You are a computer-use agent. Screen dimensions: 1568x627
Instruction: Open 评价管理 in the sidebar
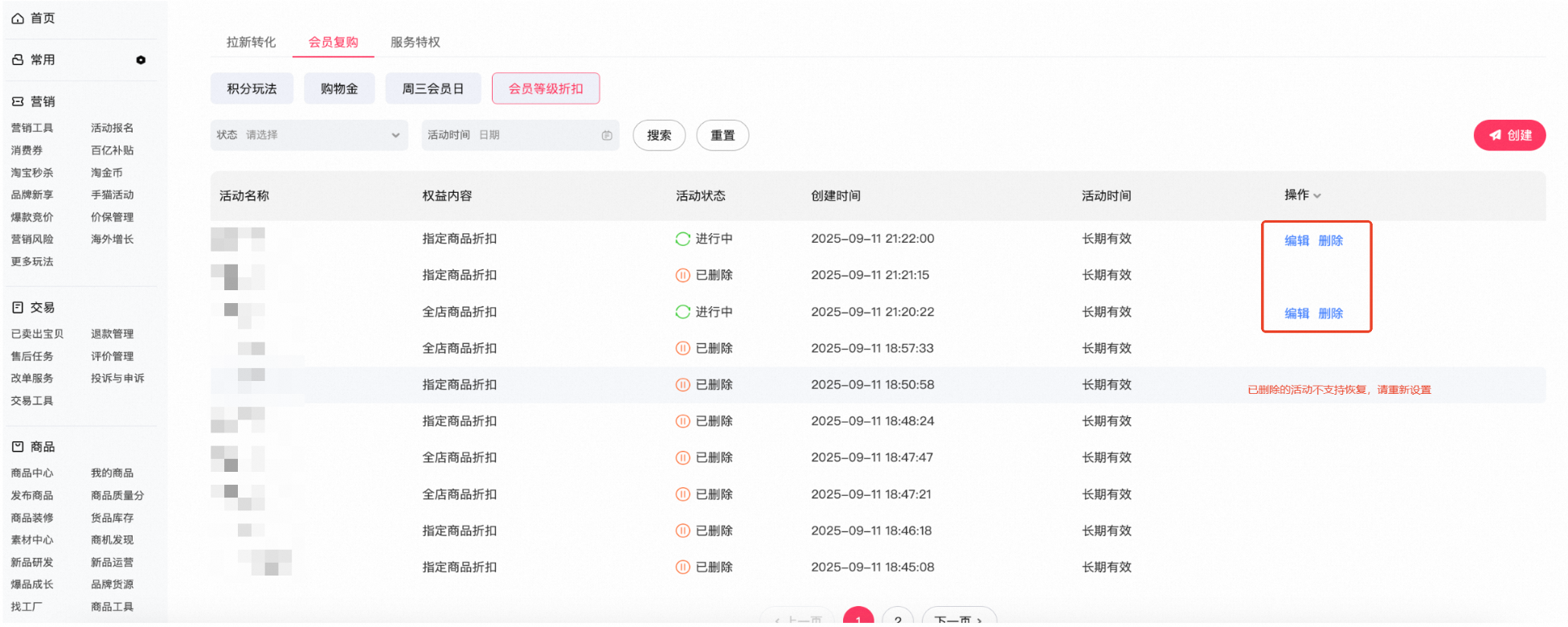(x=113, y=356)
